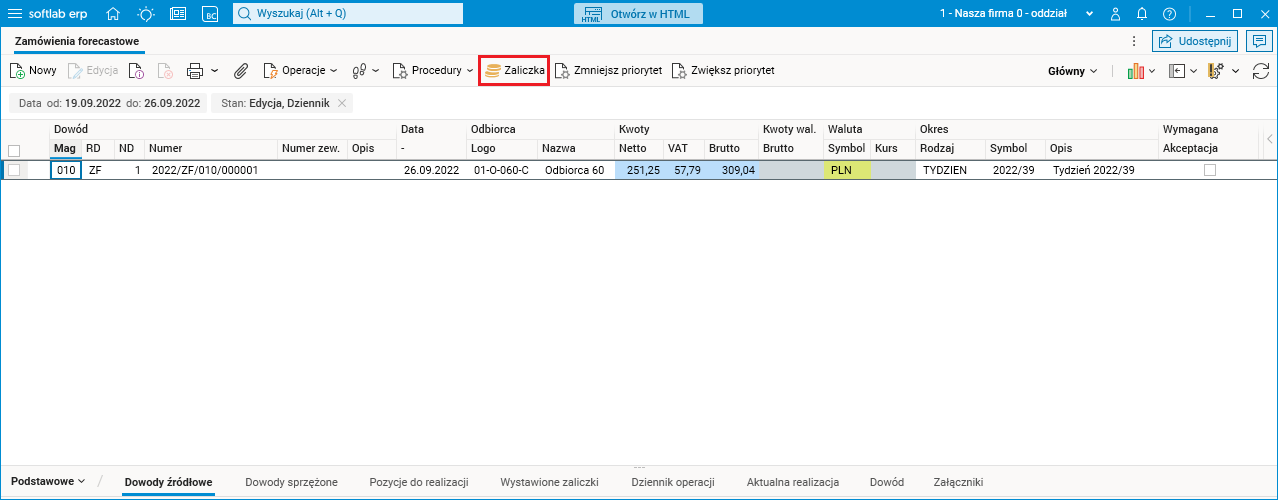1278x500 pixels.
Task: Click Zmniejsz priorytet
Action: tap(608, 71)
